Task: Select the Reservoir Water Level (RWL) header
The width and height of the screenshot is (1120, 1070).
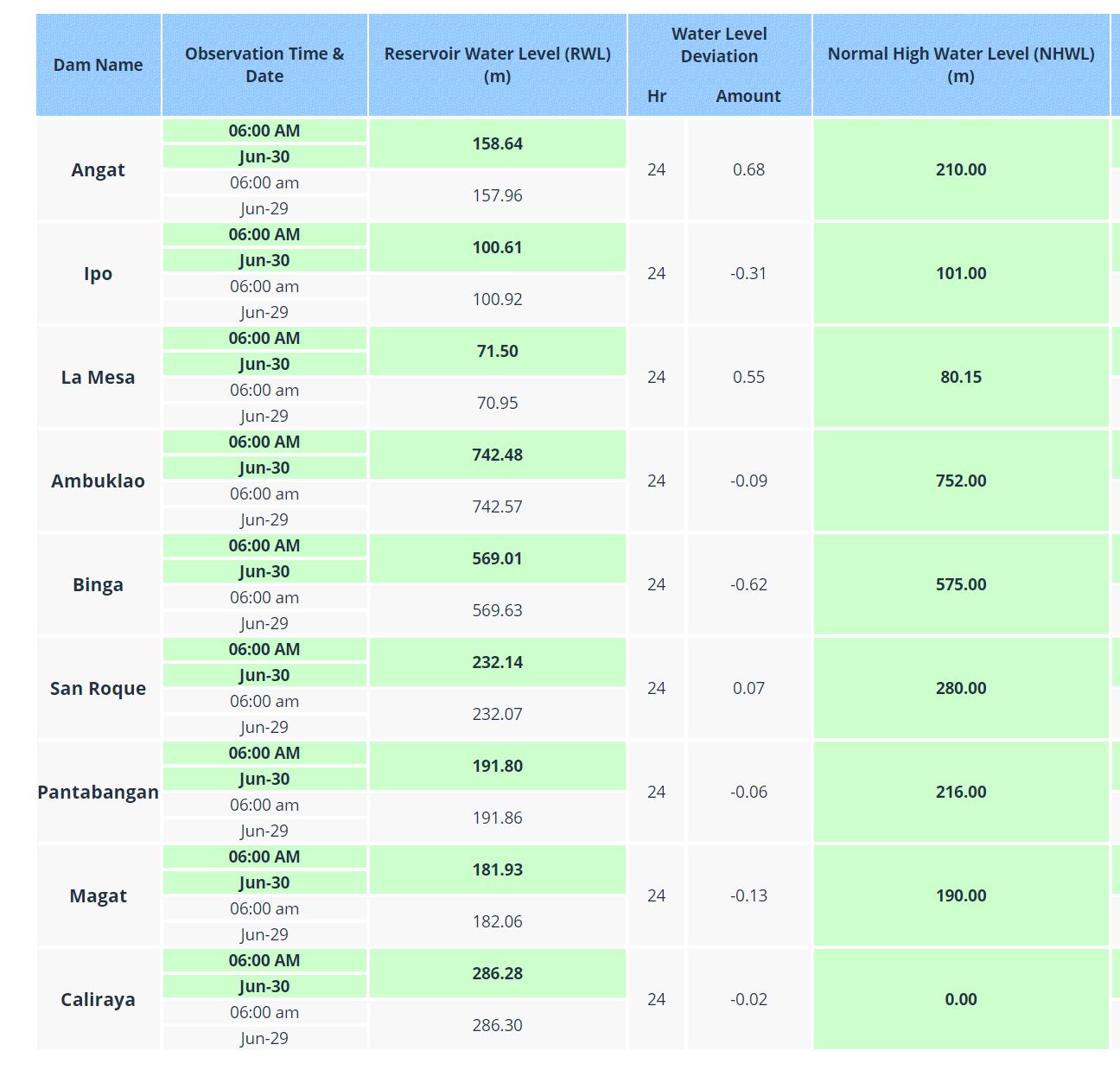Action: 497,65
